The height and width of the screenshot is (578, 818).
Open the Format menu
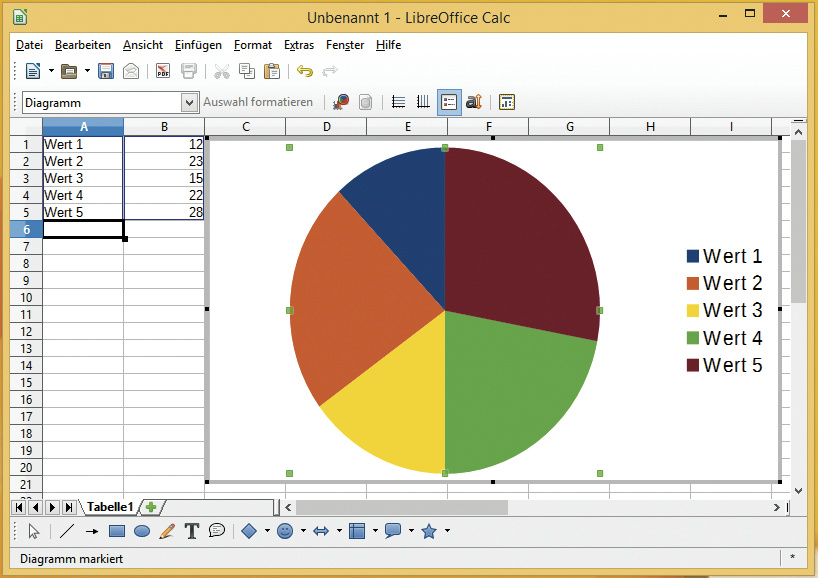pos(253,45)
